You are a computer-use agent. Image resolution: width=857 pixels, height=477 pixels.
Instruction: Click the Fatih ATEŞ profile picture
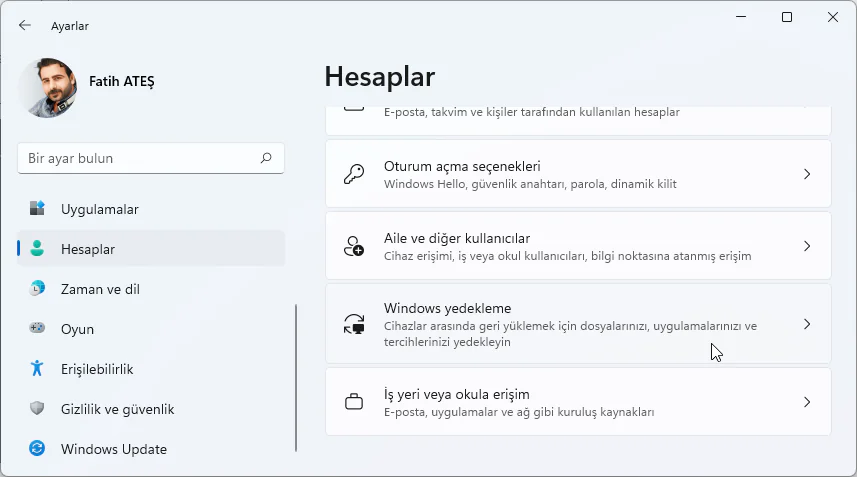[48, 87]
